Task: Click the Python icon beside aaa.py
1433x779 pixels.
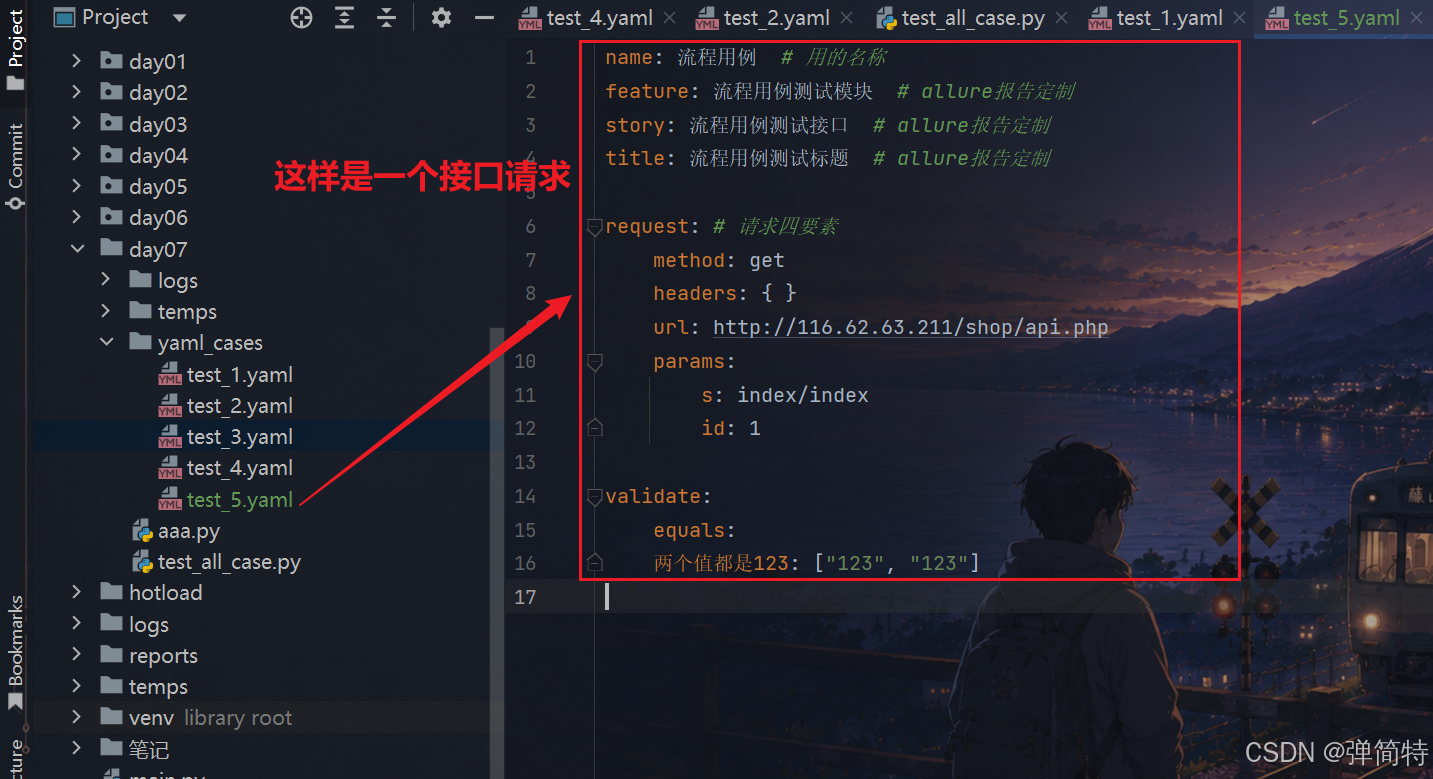Action: tap(142, 531)
